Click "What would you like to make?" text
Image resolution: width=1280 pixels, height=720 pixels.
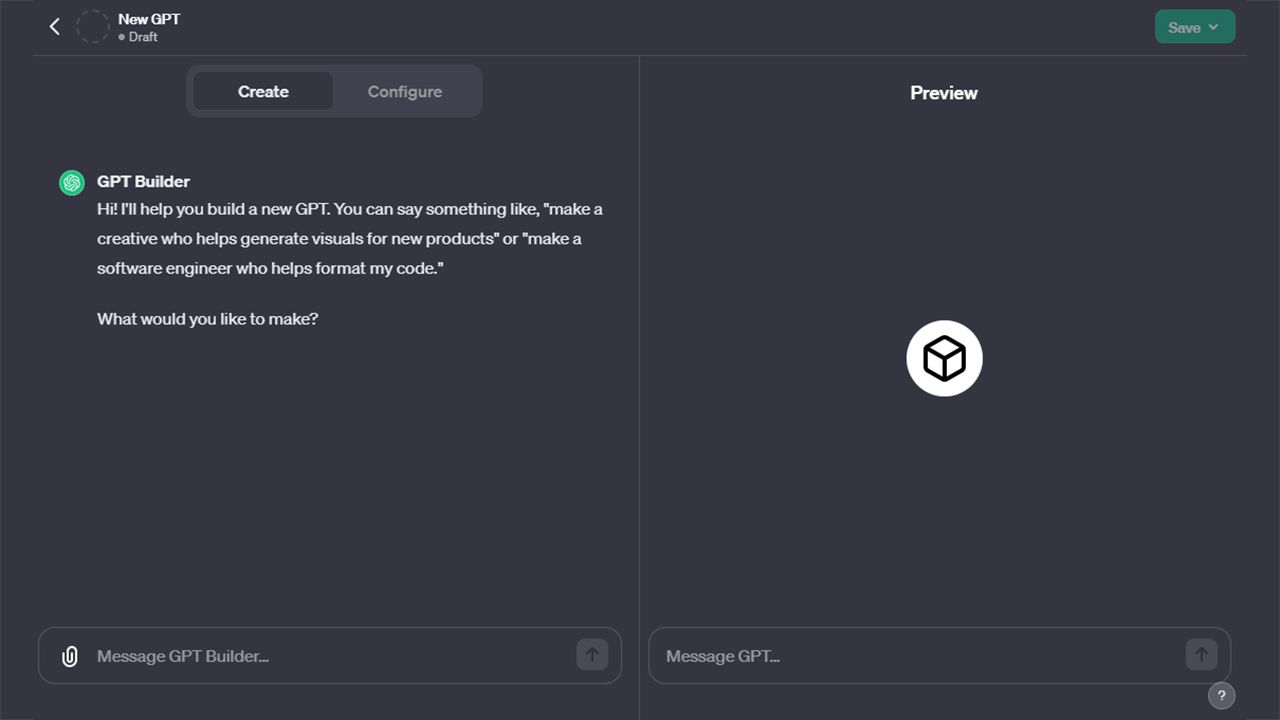point(208,319)
